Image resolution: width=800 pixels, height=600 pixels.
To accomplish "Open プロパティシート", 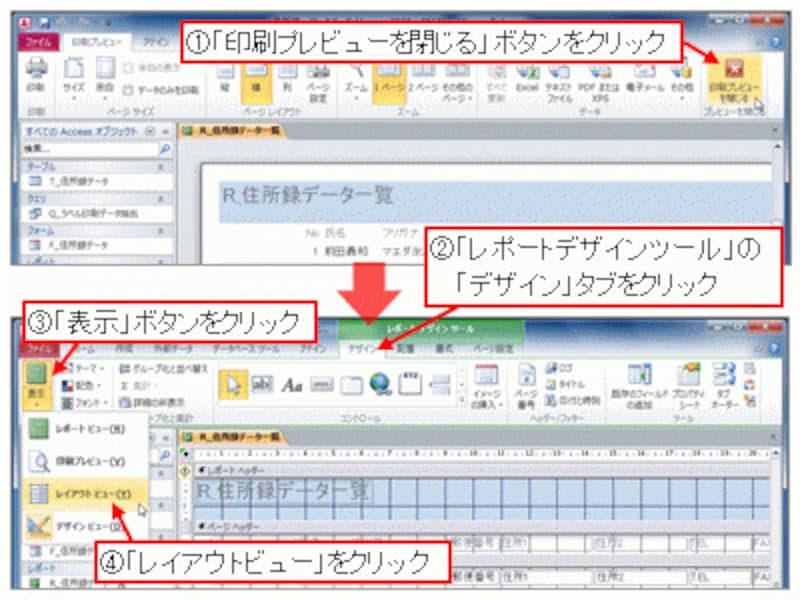I will coord(688,387).
